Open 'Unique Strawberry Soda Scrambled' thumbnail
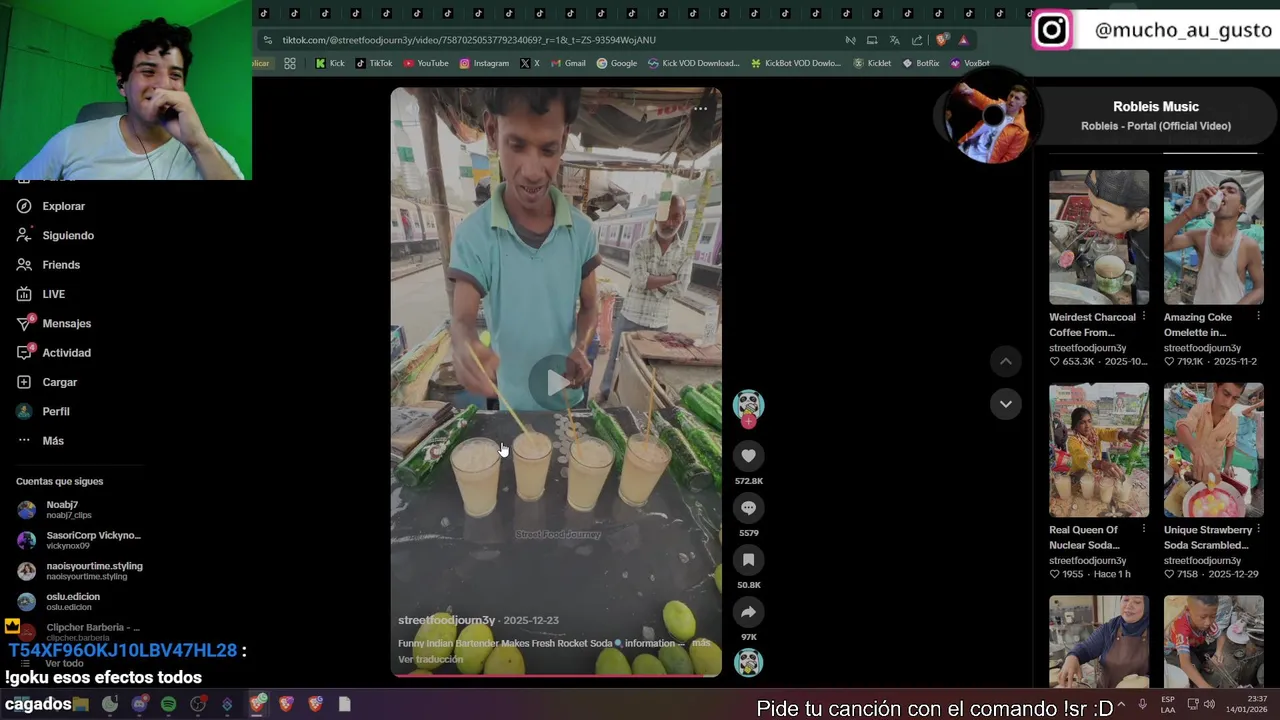 pyautogui.click(x=1213, y=450)
